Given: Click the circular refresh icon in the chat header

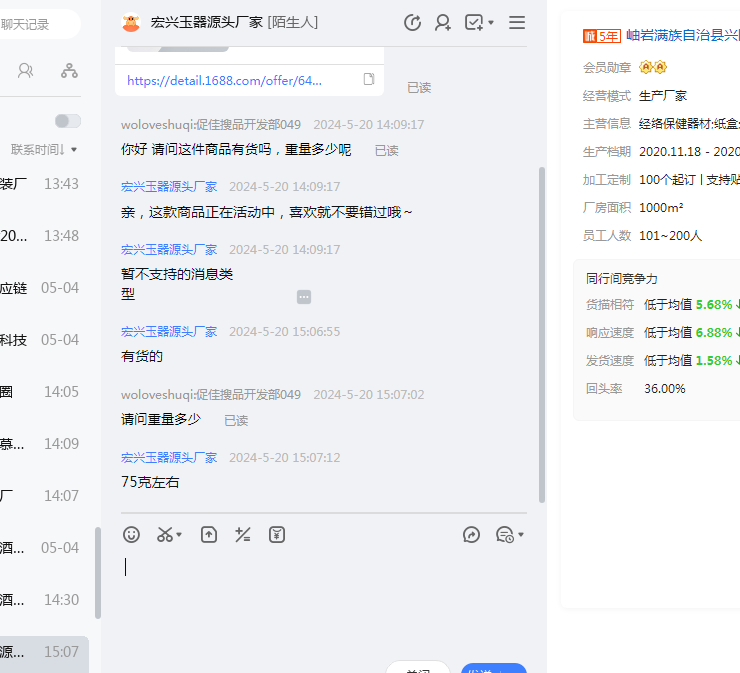Looking at the screenshot, I should [412, 22].
